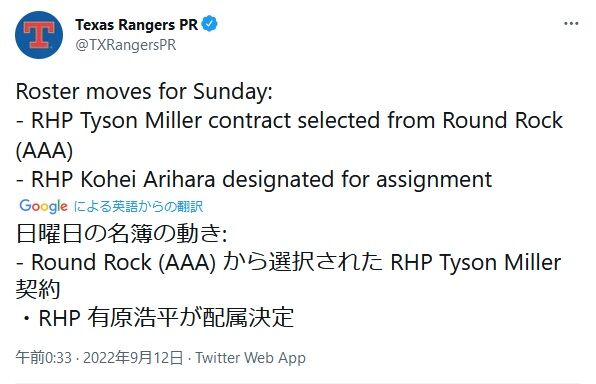
Task: Click the Roster moves for Sunday heading line
Action: click(x=144, y=91)
